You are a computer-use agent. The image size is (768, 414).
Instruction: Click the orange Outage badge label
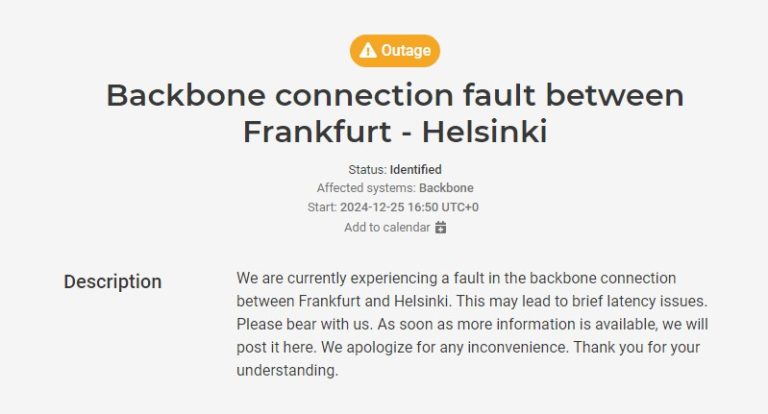pyautogui.click(x=395, y=50)
